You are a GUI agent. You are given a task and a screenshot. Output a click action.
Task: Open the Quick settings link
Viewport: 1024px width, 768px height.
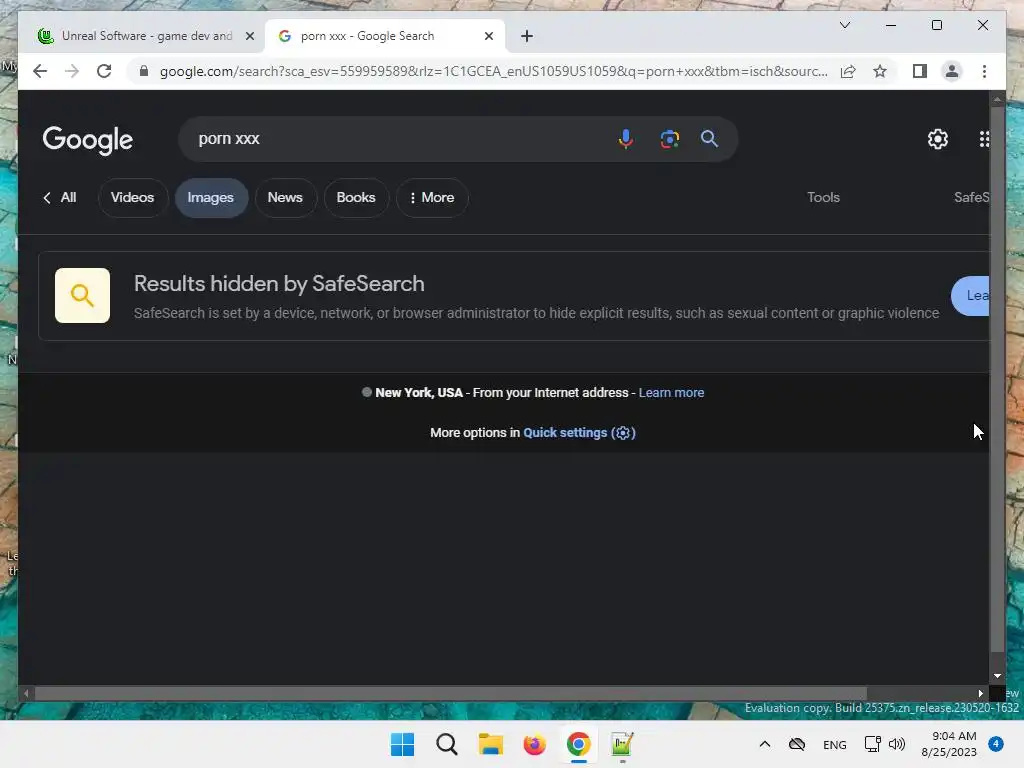coord(579,433)
